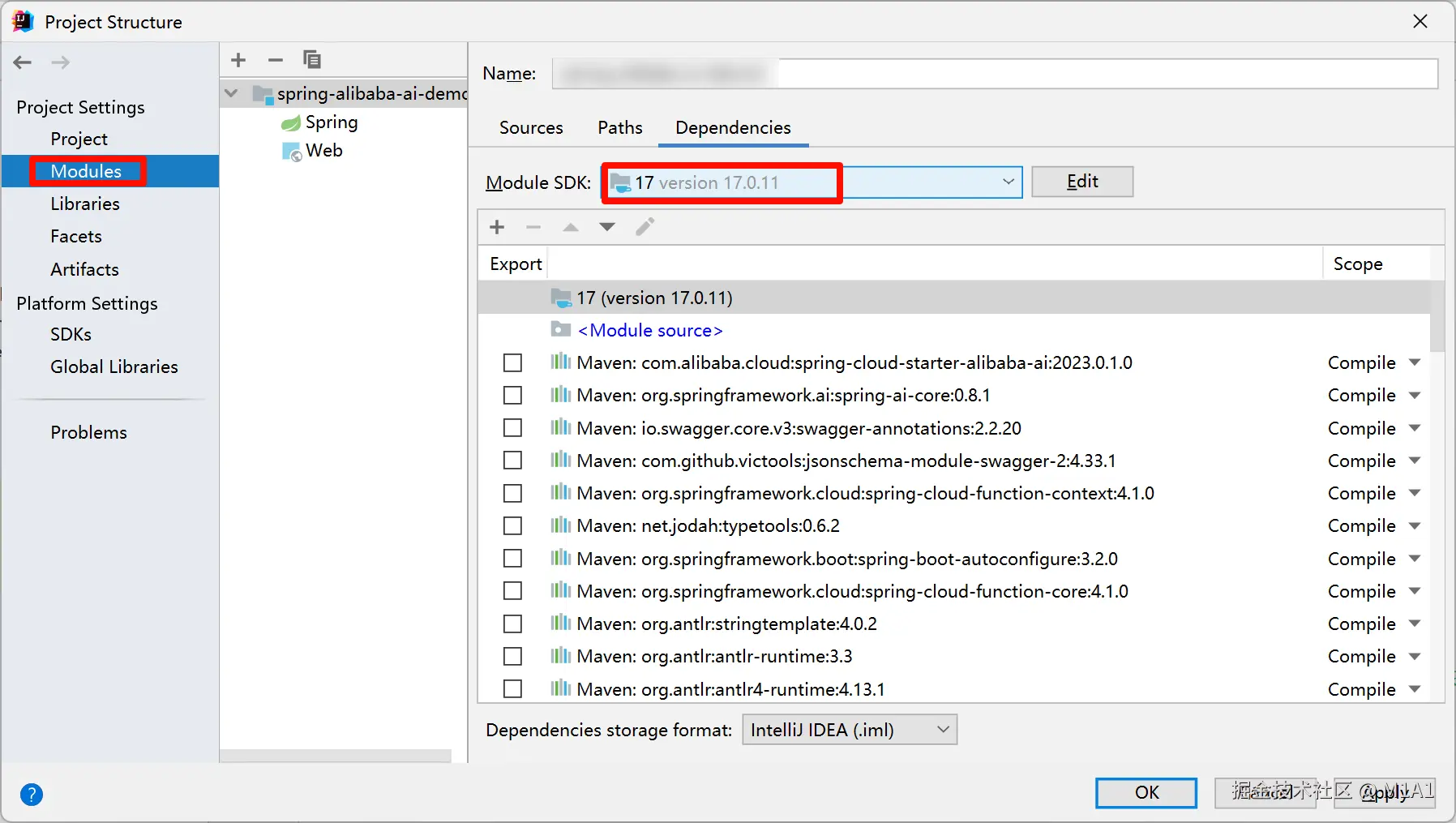Select the Spring facet leaf icon
This screenshot has width=1456, height=823.
pyautogui.click(x=291, y=123)
